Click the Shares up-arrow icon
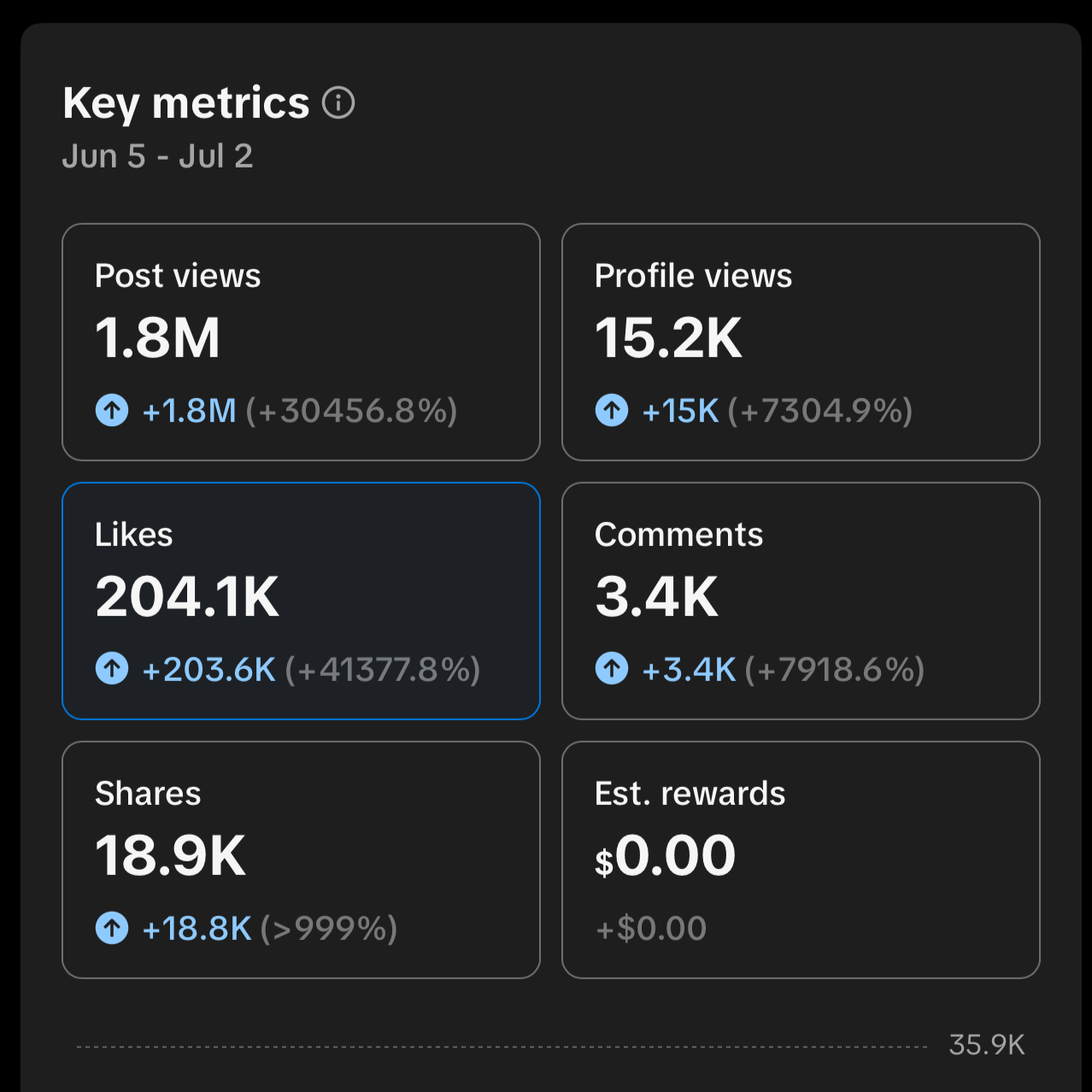The width and height of the screenshot is (1092, 1092). [112, 928]
